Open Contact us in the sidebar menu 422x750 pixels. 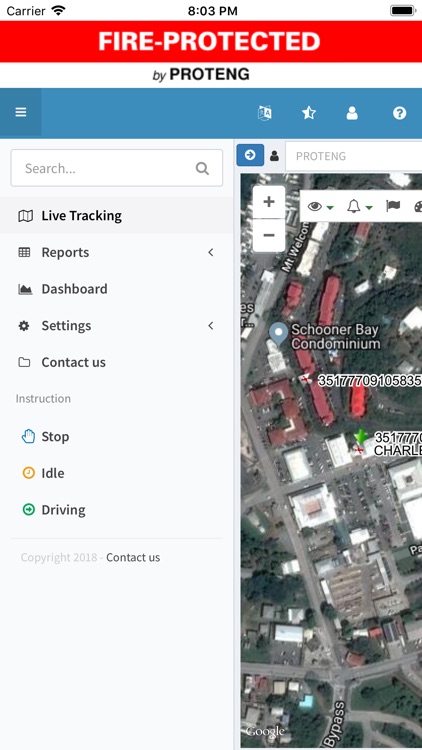pos(117,362)
